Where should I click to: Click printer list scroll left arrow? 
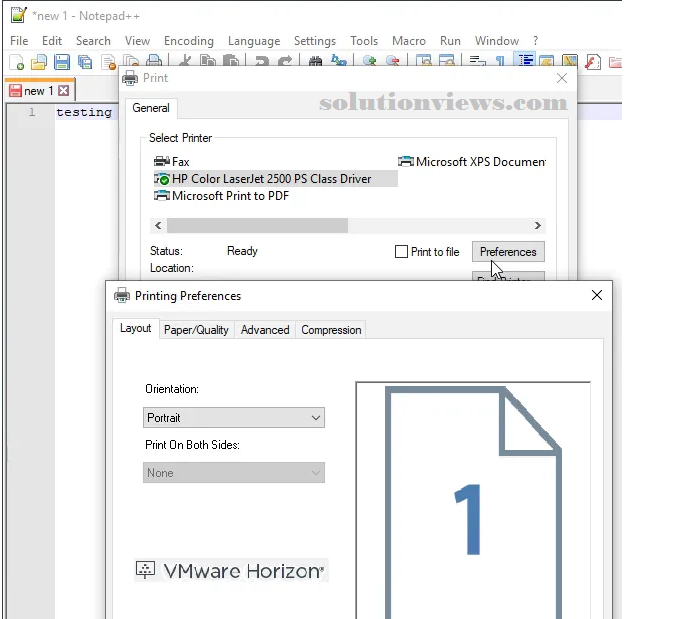(158, 225)
